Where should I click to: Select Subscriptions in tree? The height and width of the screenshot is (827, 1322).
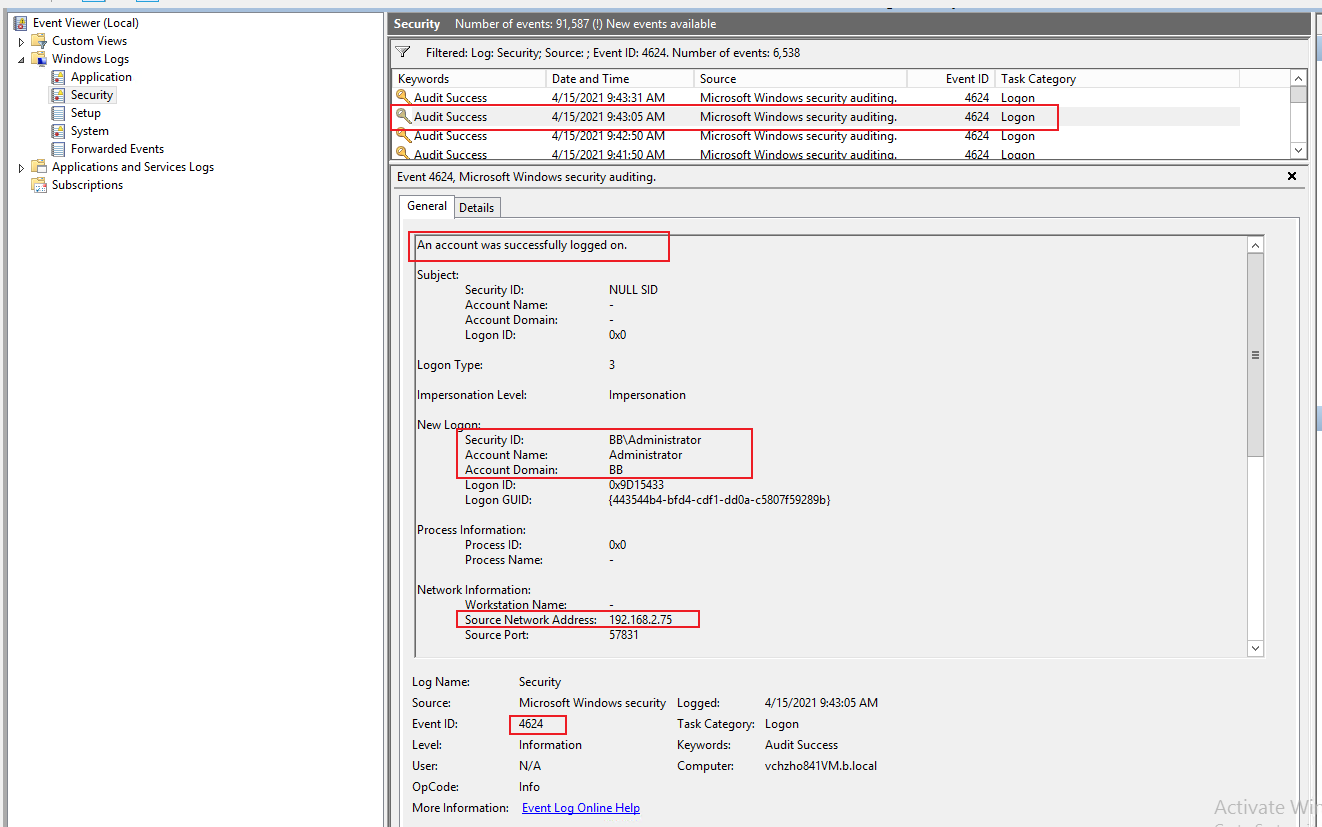[x=88, y=185]
